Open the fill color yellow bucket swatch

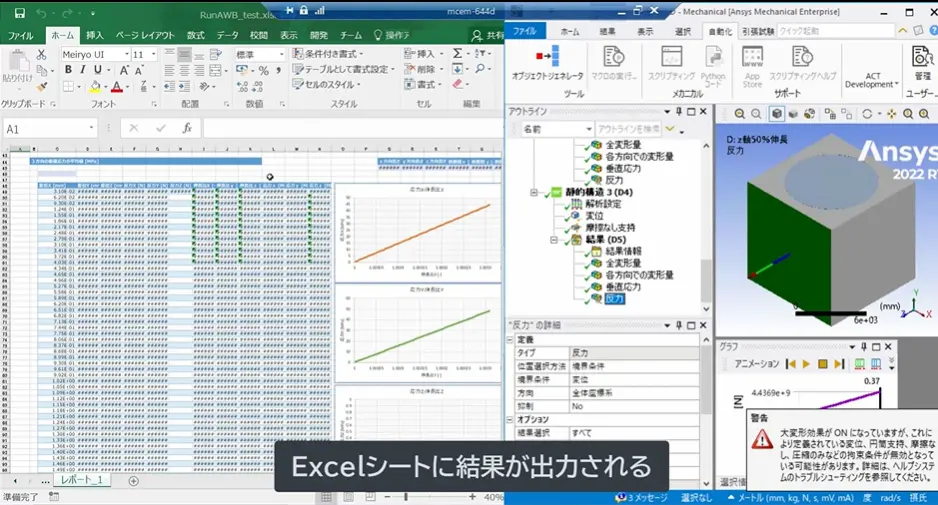(95, 87)
